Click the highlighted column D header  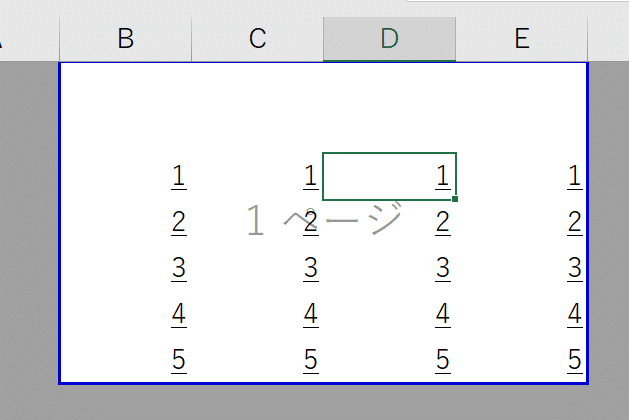click(389, 39)
